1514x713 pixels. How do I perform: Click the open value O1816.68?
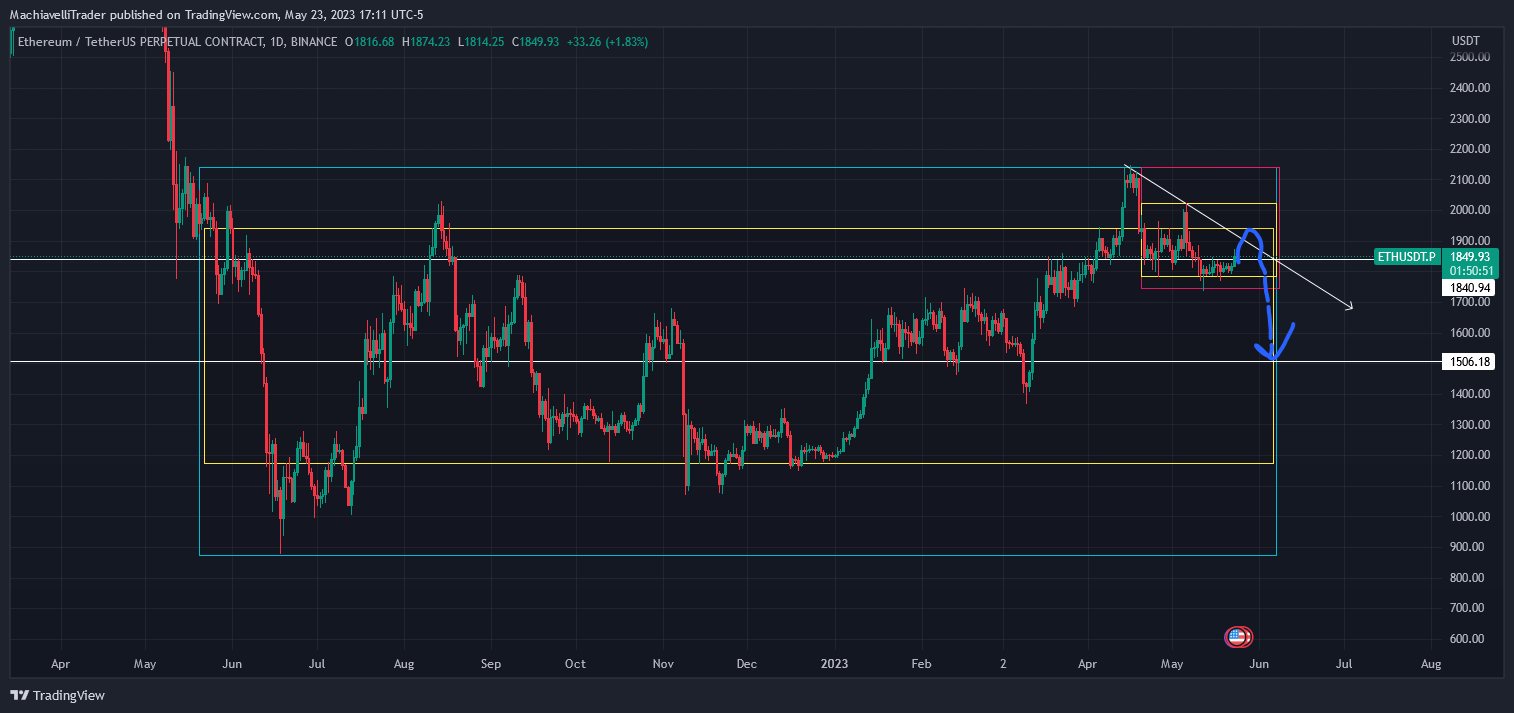coord(370,42)
